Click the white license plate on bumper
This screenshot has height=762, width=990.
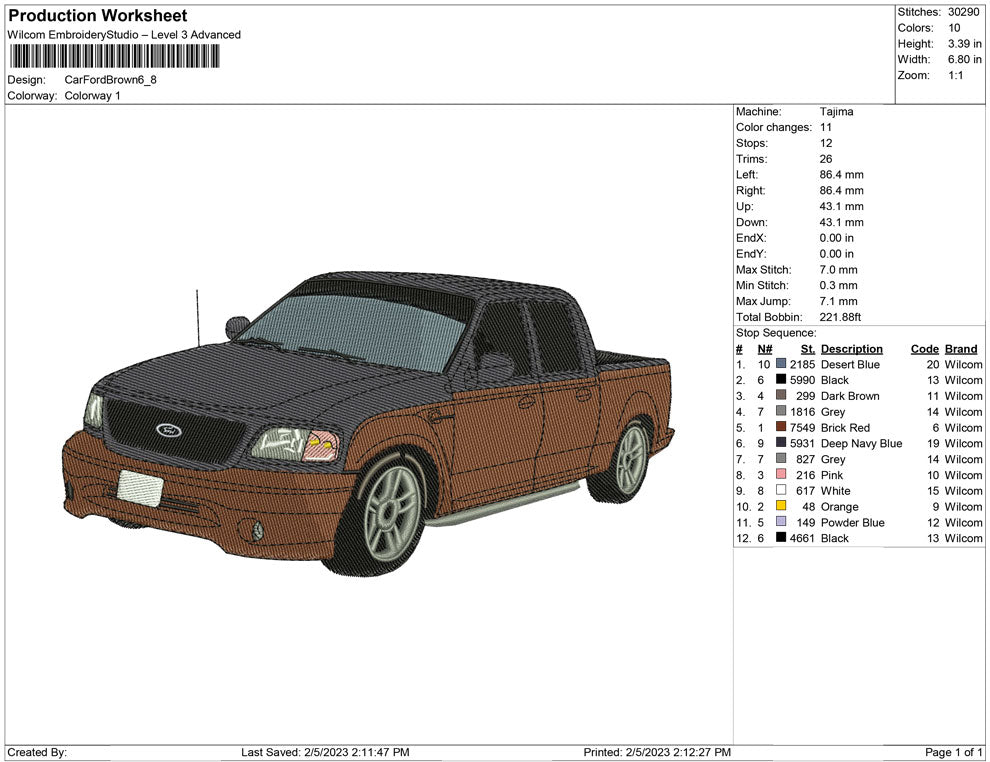140,486
